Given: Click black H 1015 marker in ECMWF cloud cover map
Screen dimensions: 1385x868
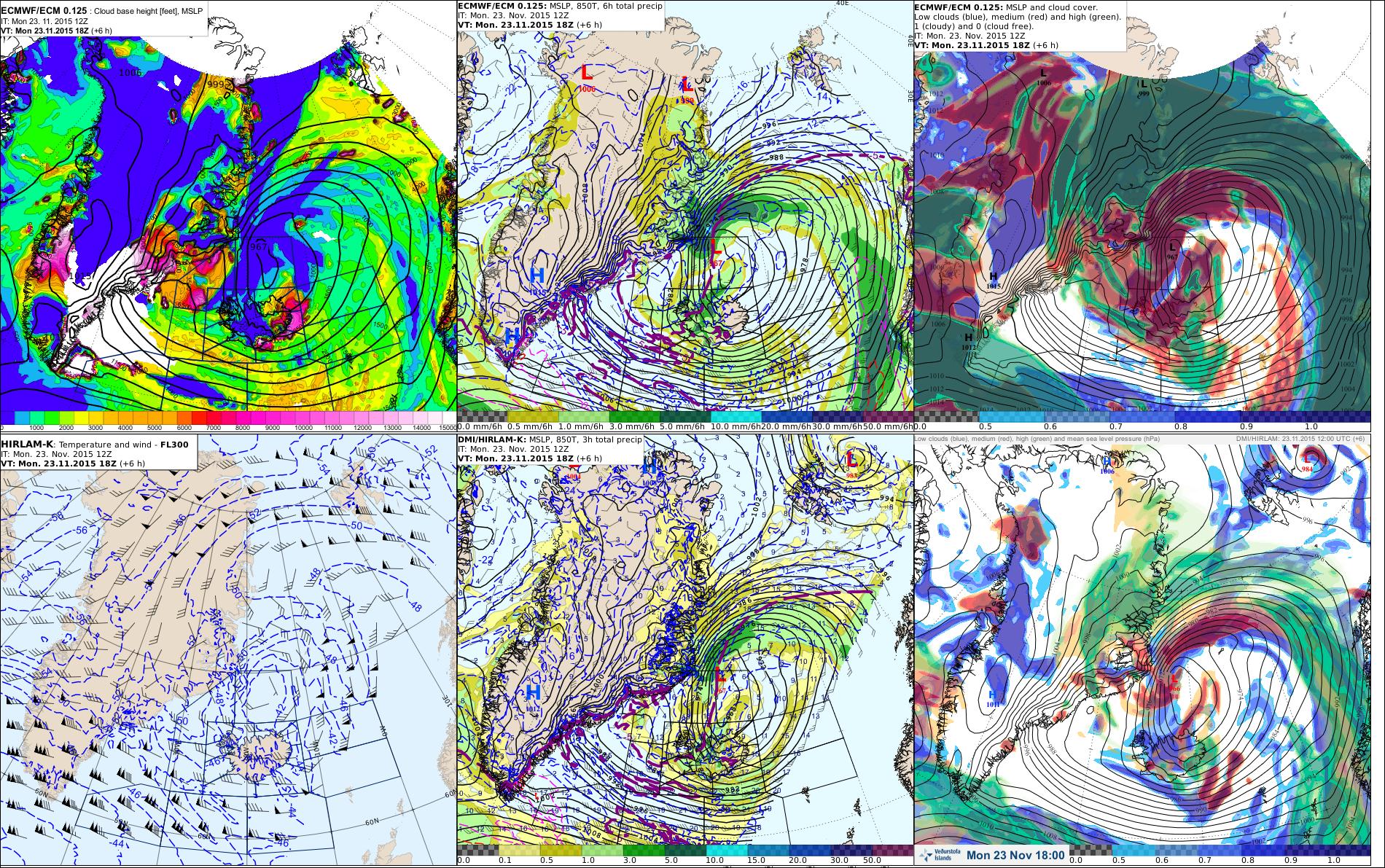Looking at the screenshot, I should (x=993, y=281).
